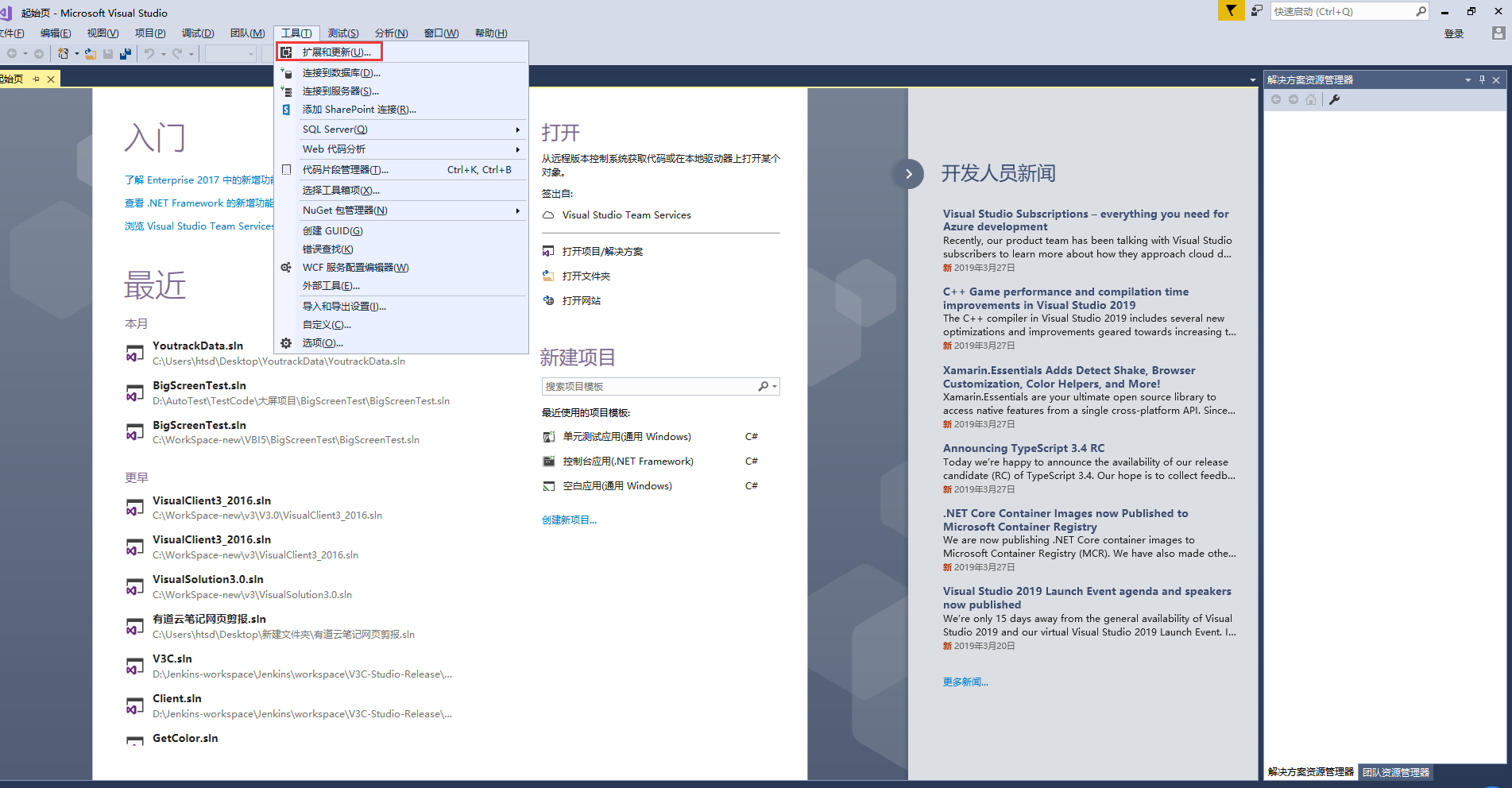
Task: Open the solution configuration combo box
Action: pos(230,54)
